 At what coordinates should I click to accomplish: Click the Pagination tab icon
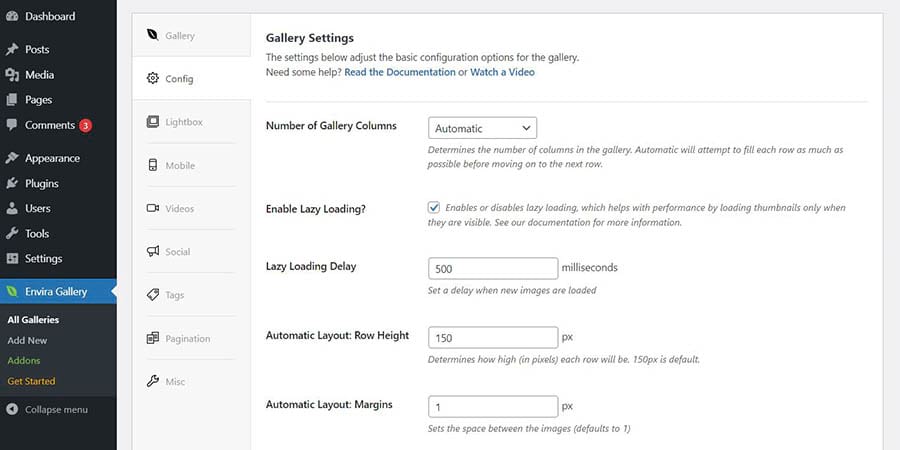click(x=153, y=338)
